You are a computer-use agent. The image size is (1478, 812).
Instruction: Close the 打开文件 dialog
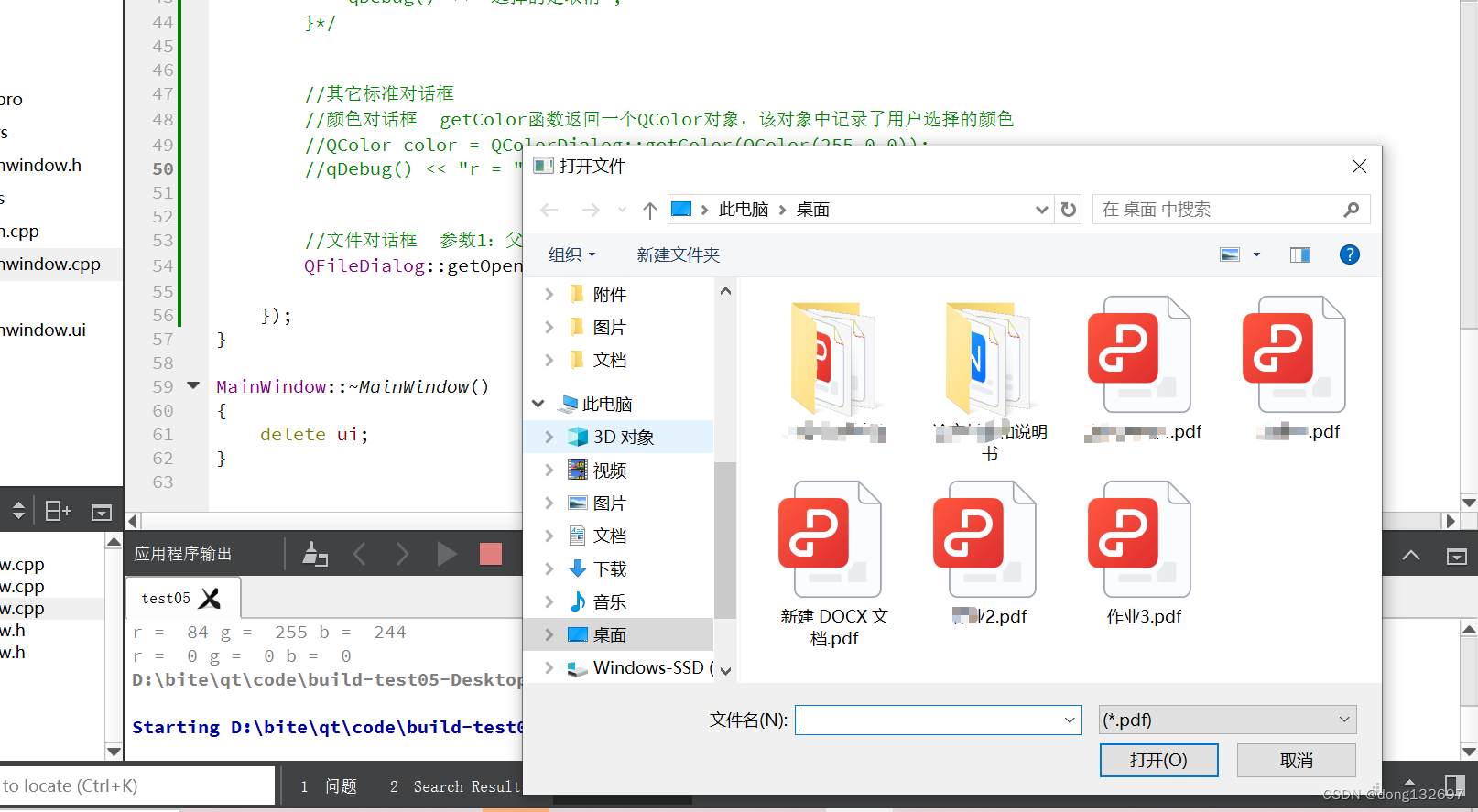coord(1359,166)
